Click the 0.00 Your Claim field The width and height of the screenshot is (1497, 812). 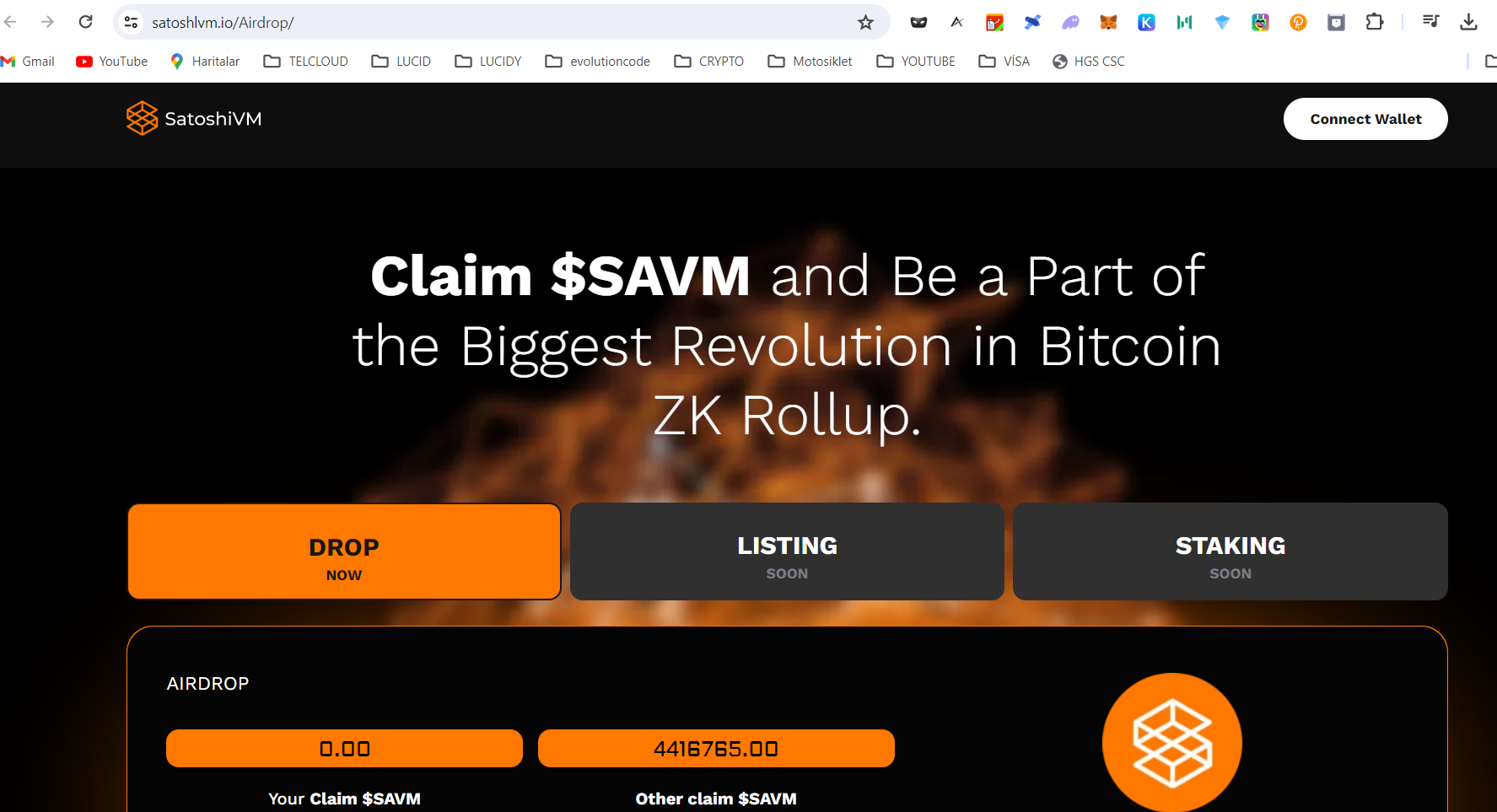[344, 749]
